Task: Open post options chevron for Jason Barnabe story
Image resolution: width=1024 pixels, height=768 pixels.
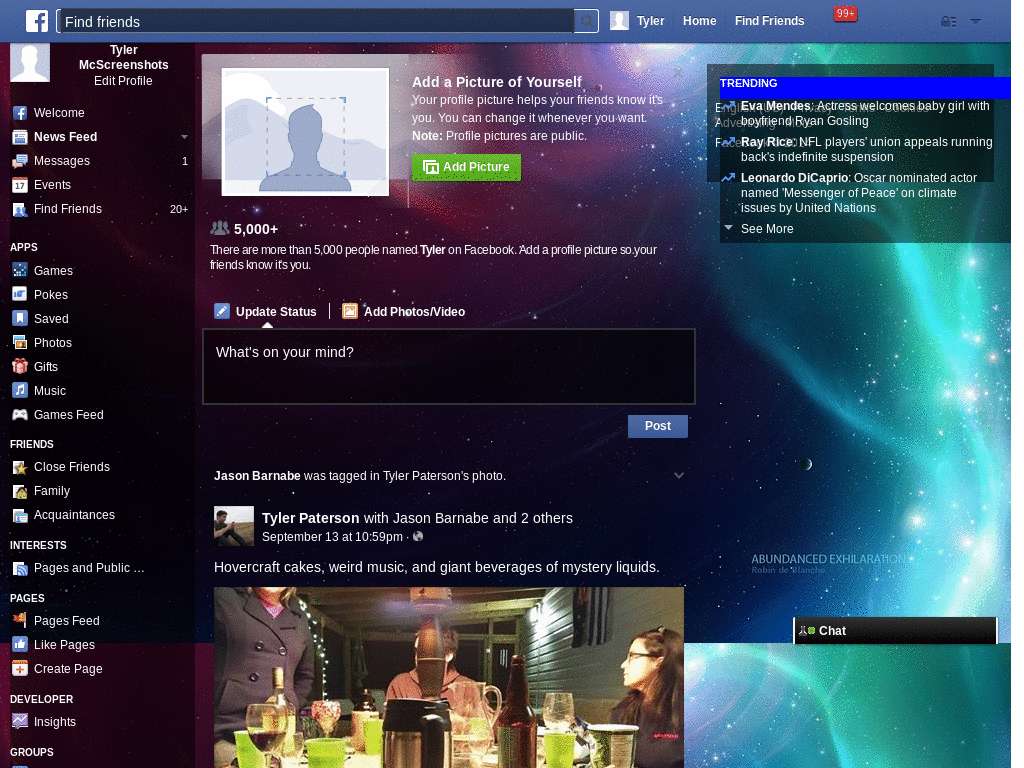Action: coord(679,475)
